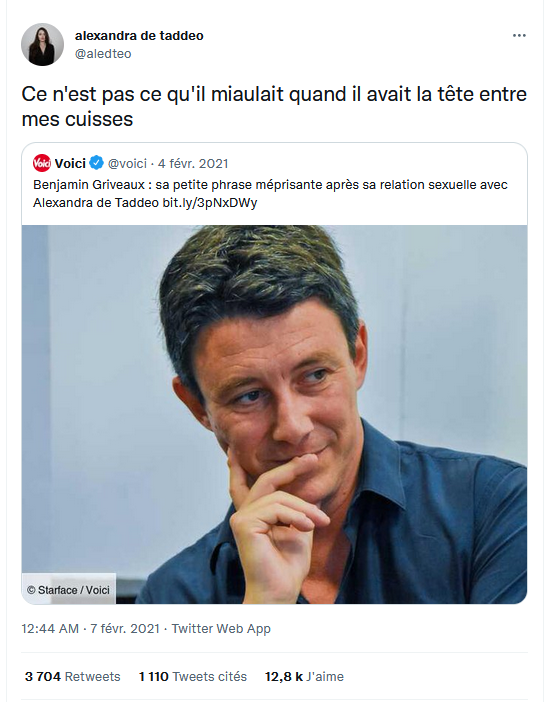Screen dimensions: 555x702
Task: Open the tweet timestamp 12:44 AM
Action: click(50, 629)
